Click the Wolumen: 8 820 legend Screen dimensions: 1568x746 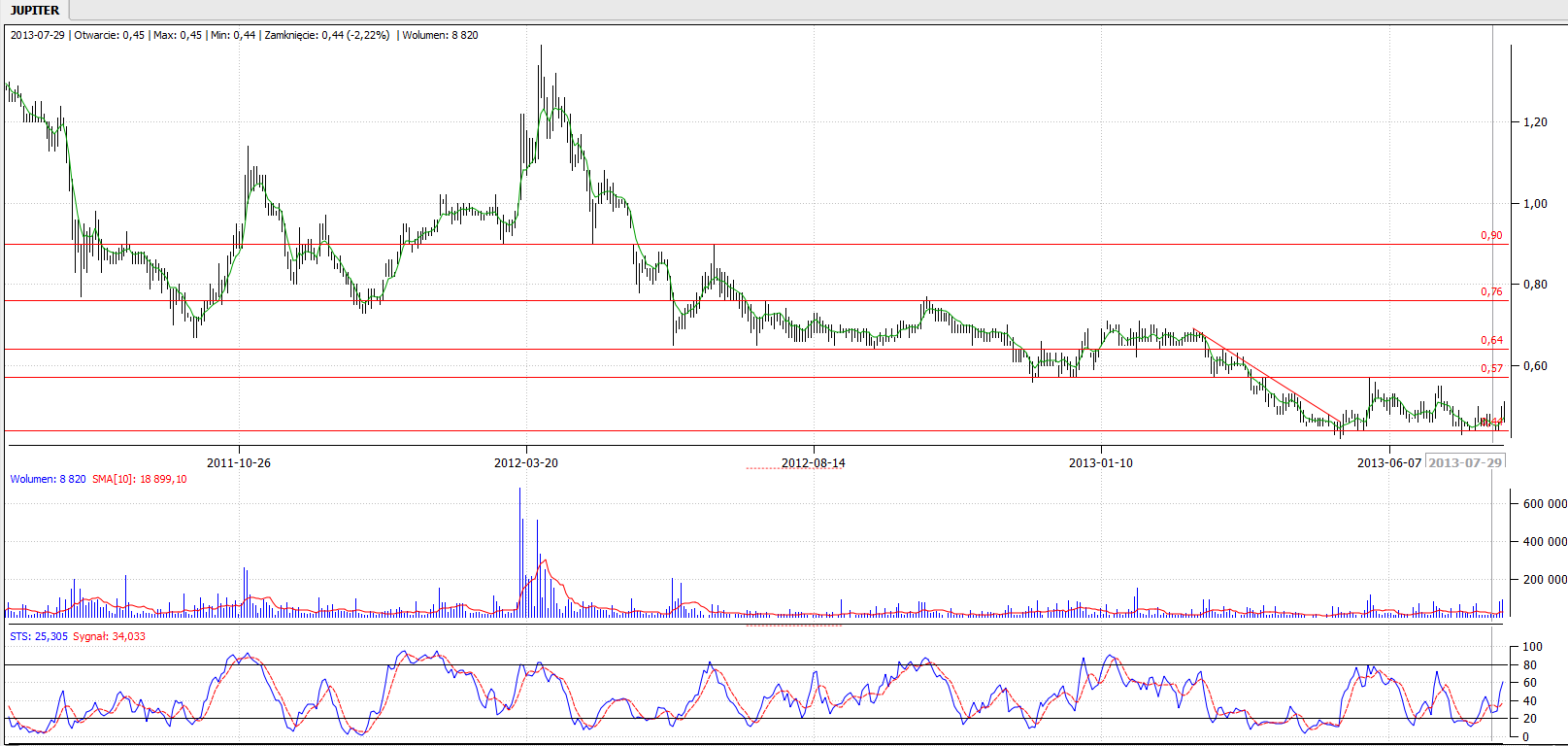48,479
